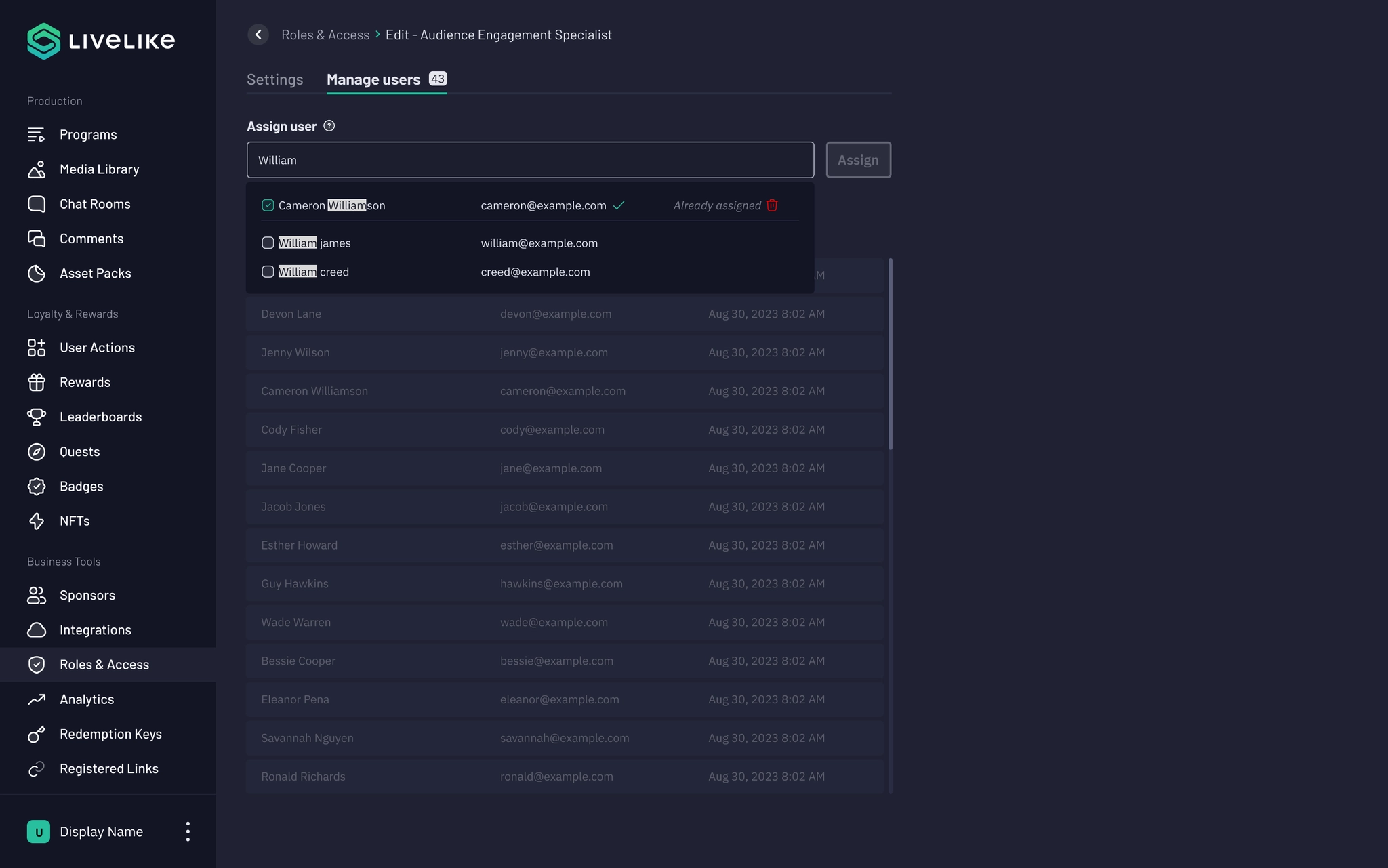Viewport: 1388px width, 868px height.
Task: Open the Display Name options menu
Action: click(188, 831)
